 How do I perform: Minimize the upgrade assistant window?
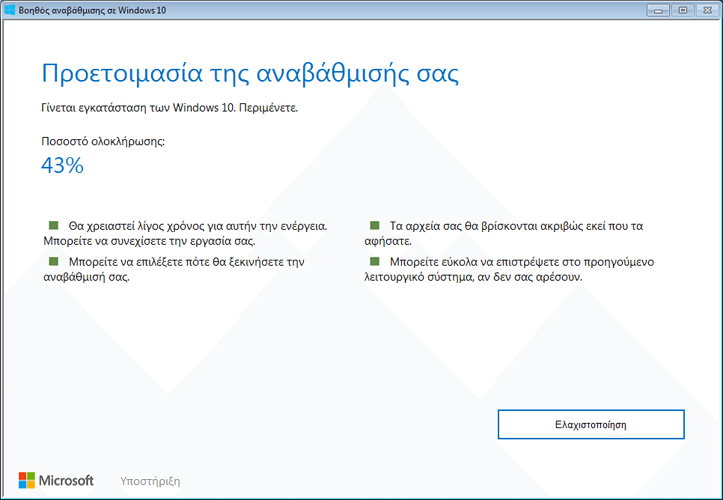coord(658,10)
